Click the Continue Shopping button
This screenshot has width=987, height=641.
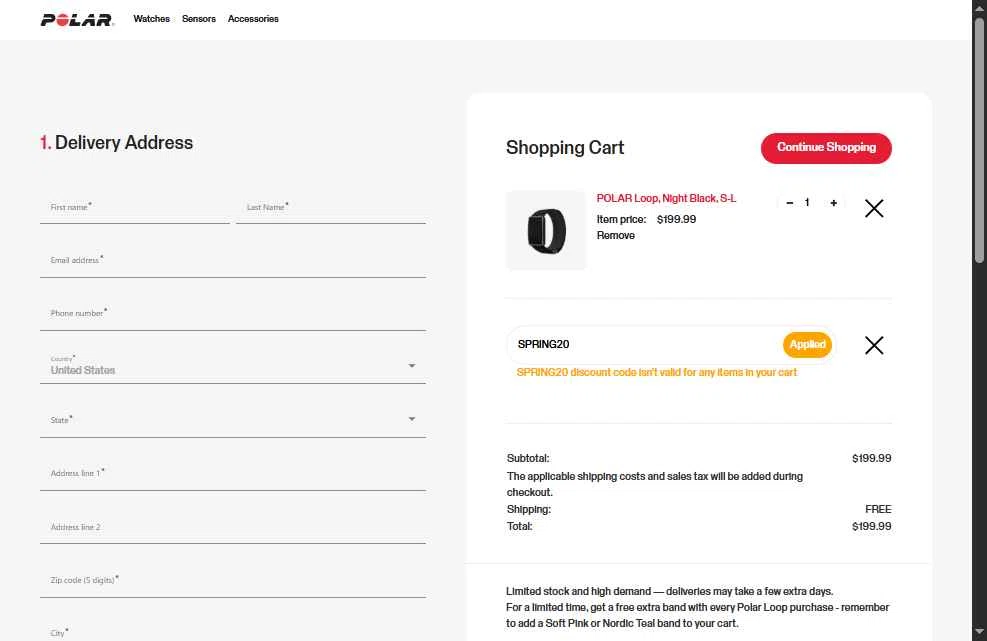(x=826, y=148)
